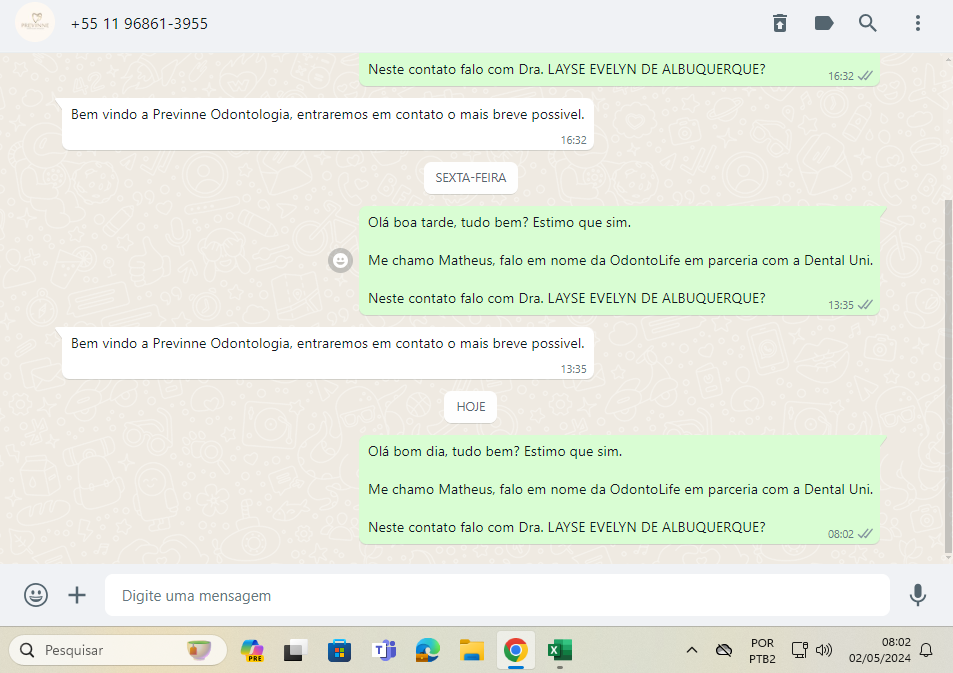
Task: Open Microsoft Edge from taskbar
Action: [427, 650]
